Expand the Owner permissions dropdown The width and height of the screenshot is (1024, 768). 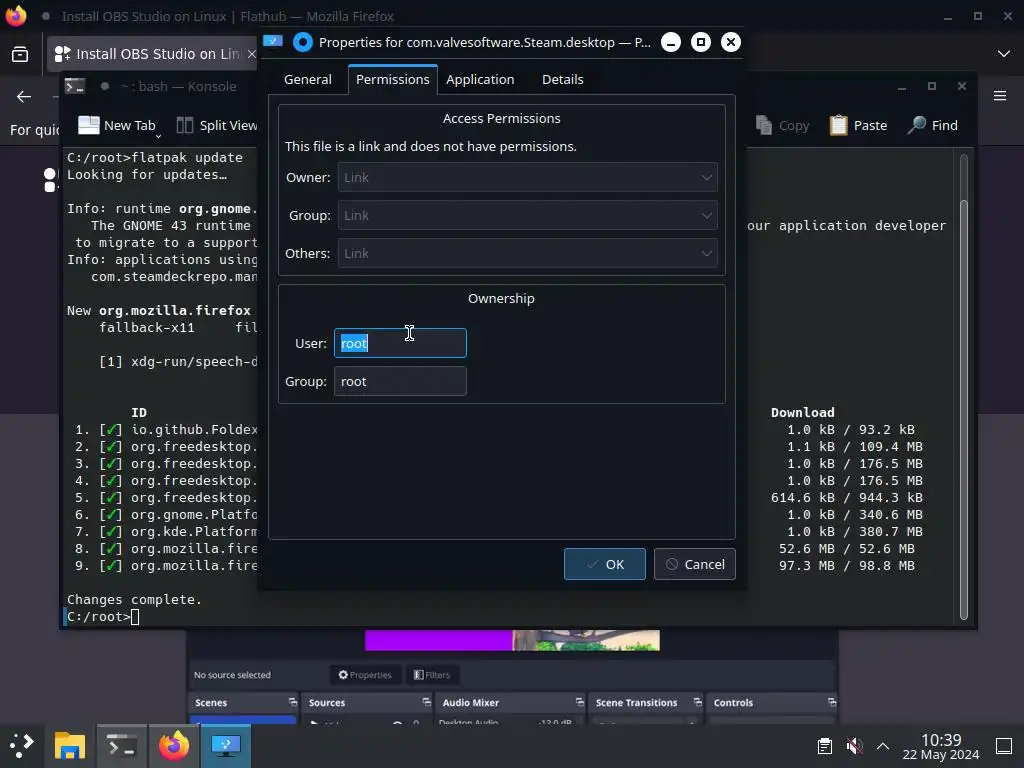click(x=527, y=178)
